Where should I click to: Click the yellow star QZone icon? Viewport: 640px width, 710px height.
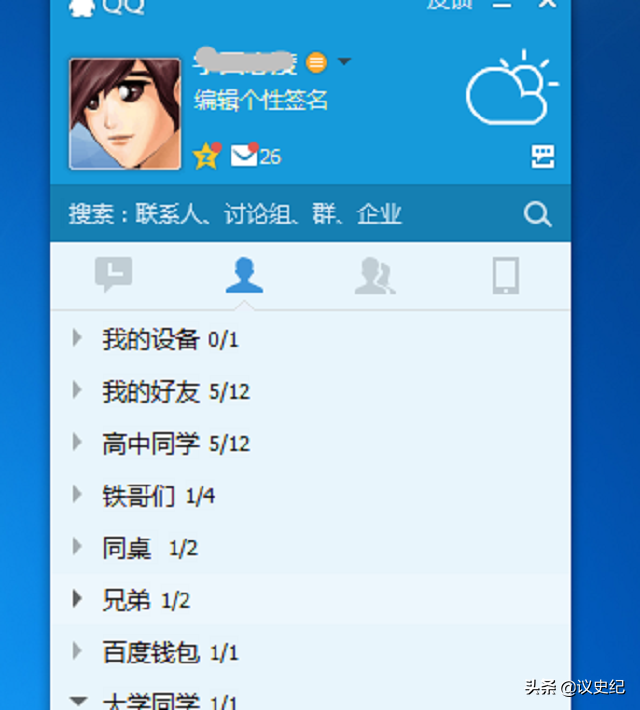207,156
